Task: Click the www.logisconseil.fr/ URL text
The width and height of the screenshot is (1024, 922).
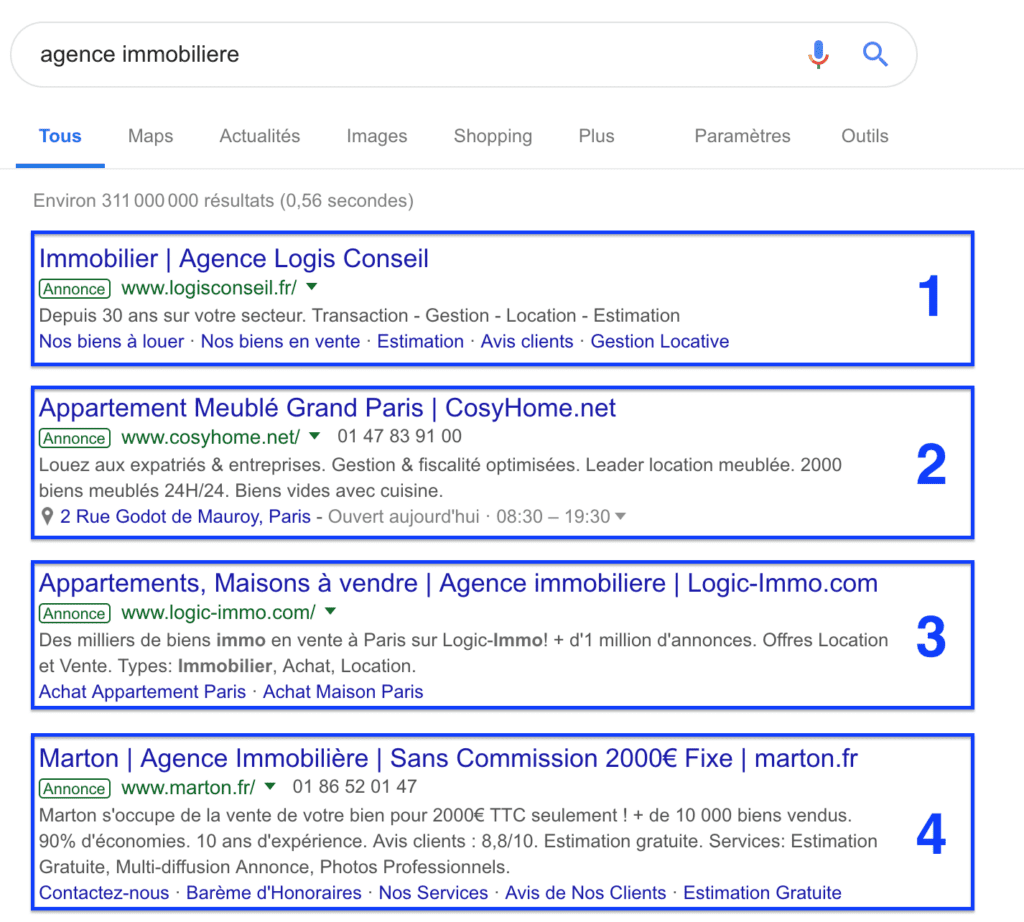Action: 209,288
